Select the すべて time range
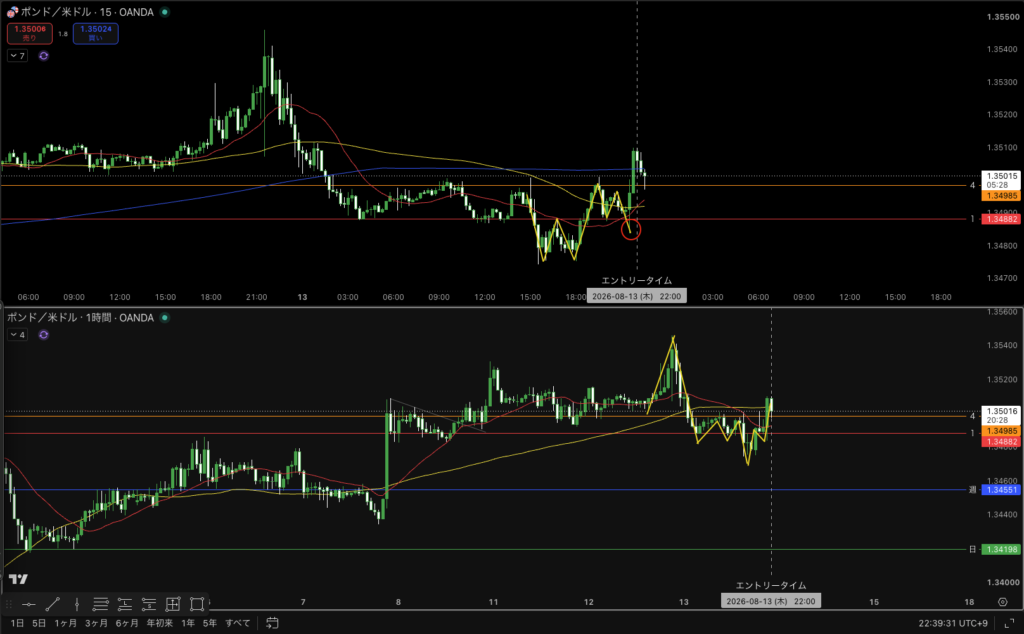This screenshot has width=1024, height=634. [238, 623]
